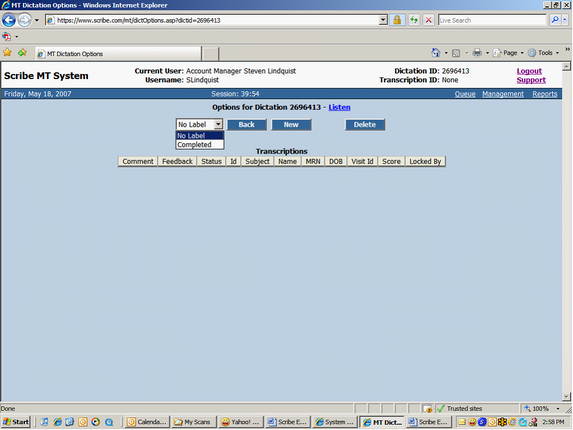Click the Refresh page icon

click(x=414, y=20)
